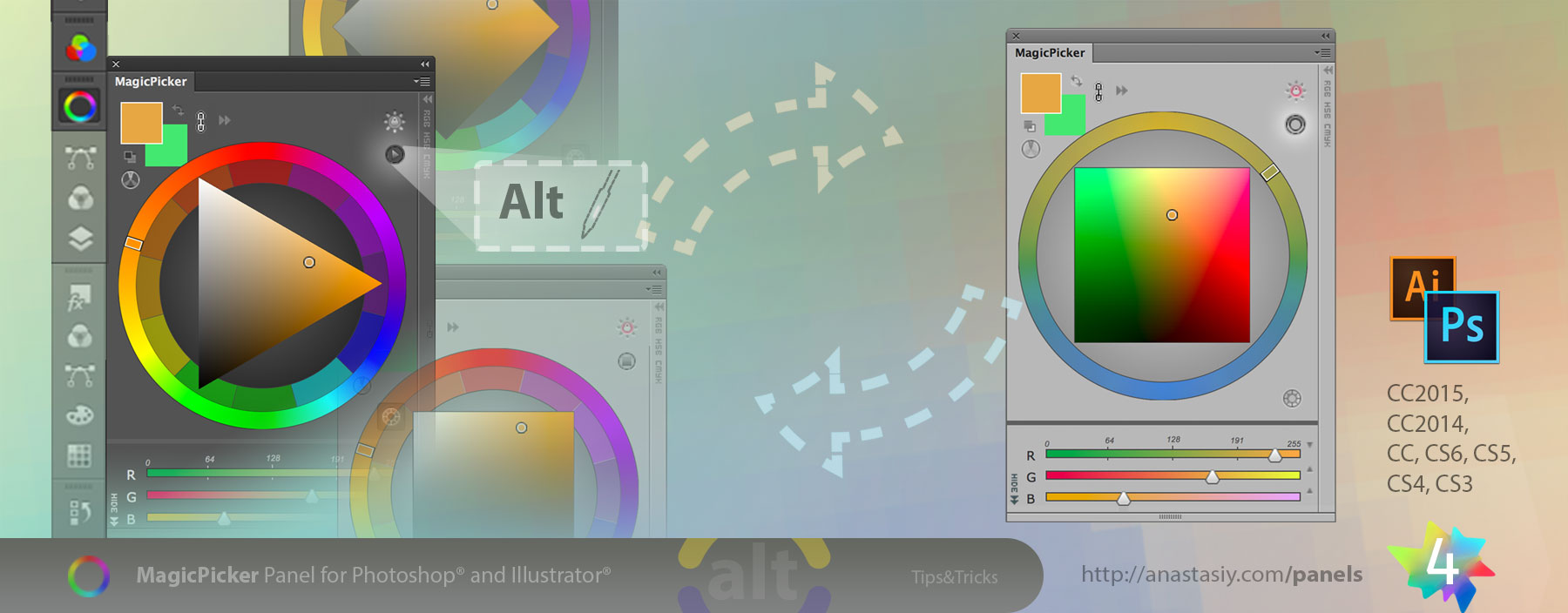Click R slider thumb in light panel
The image size is (1568, 613).
click(1275, 455)
